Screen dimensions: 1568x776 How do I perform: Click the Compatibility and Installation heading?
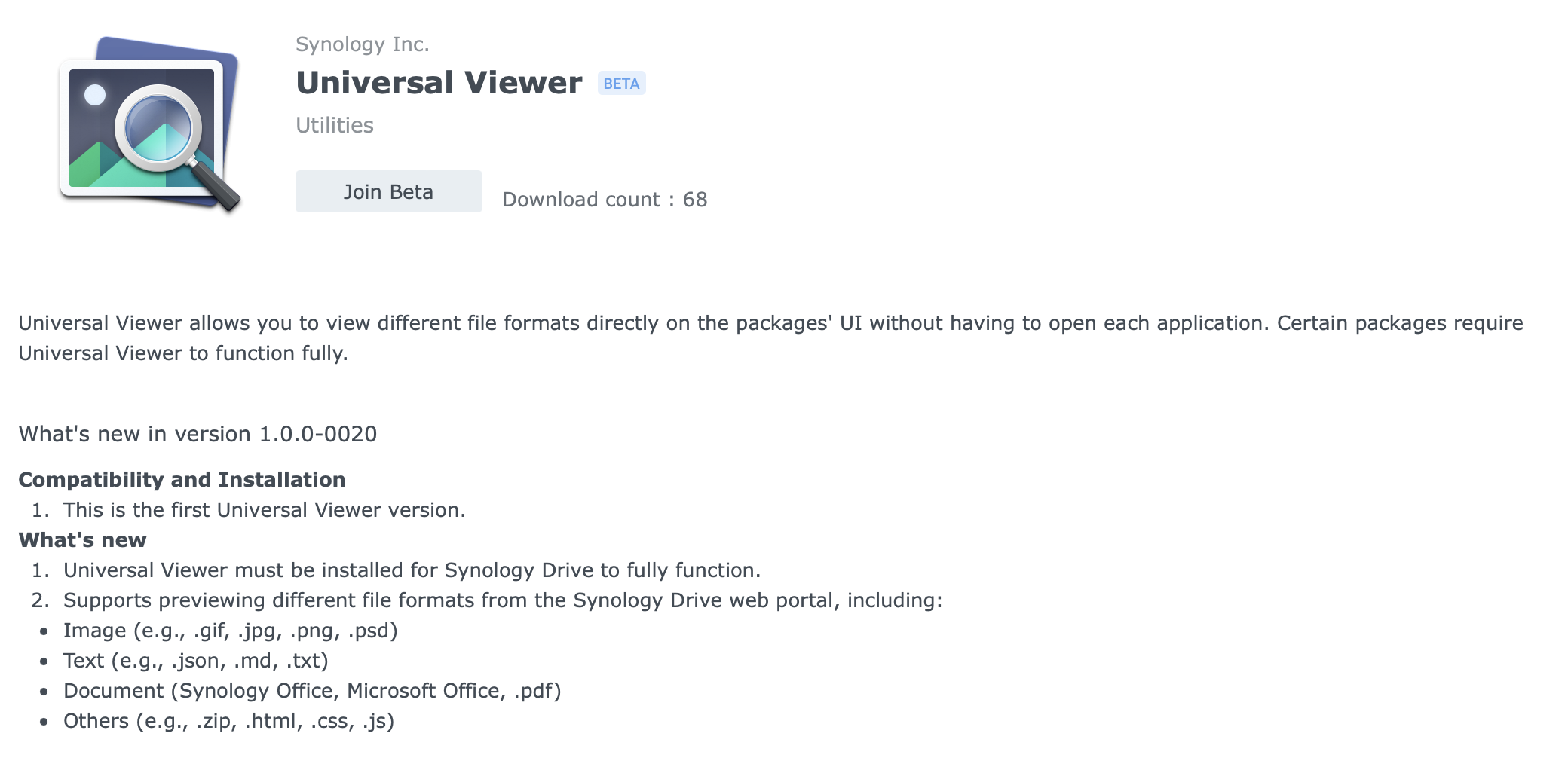tap(182, 480)
